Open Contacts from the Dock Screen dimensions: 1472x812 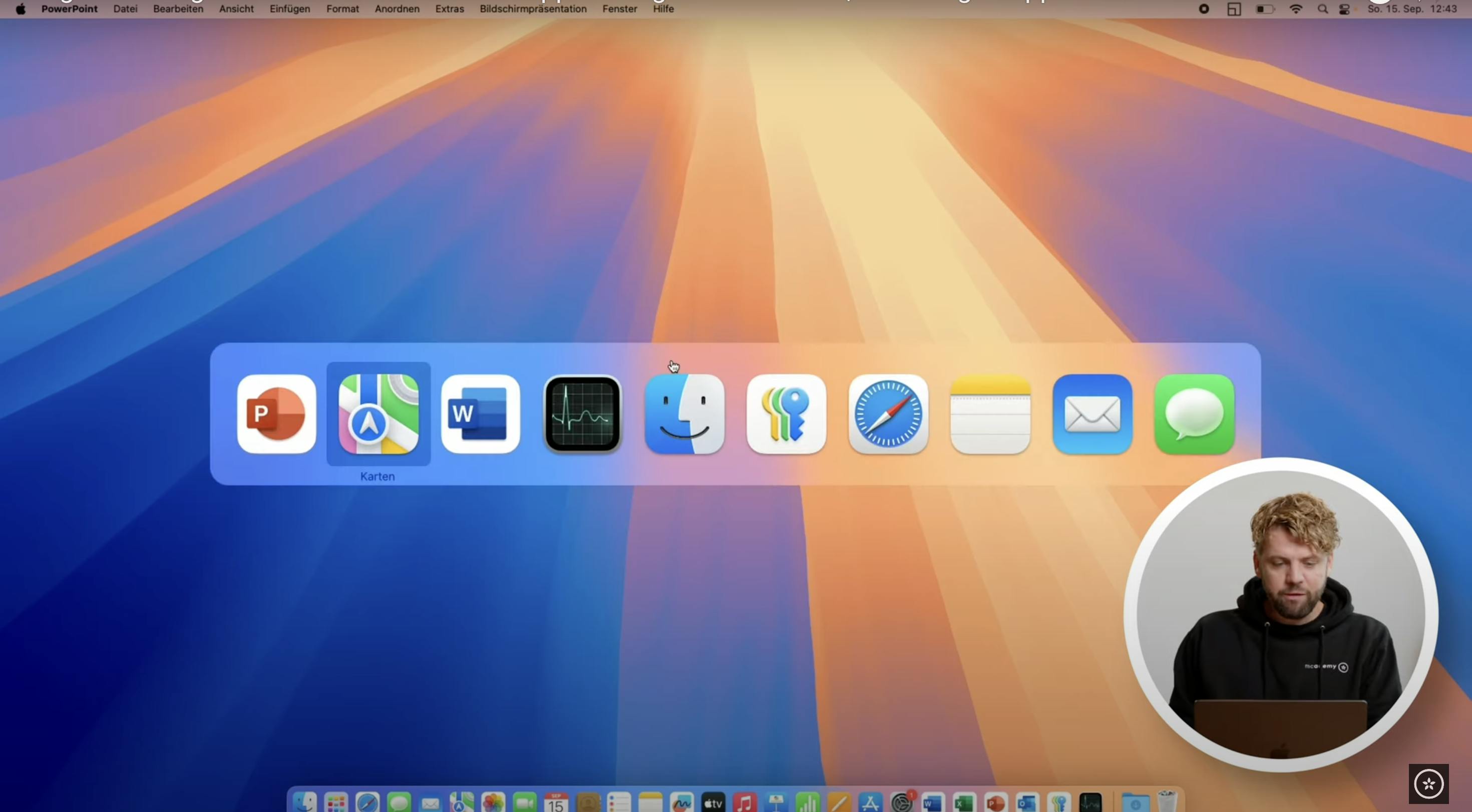(x=588, y=801)
